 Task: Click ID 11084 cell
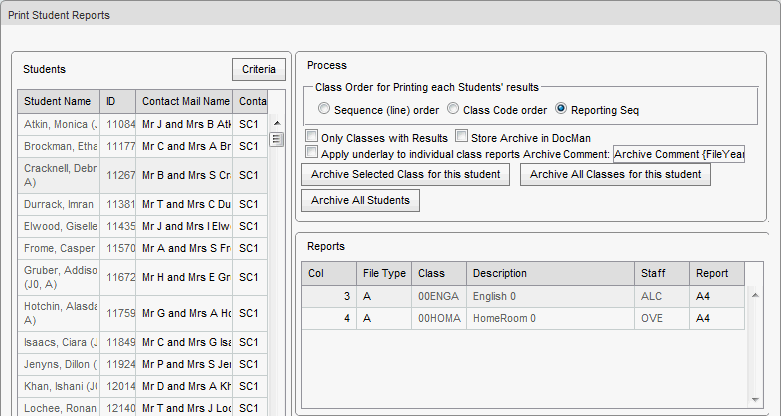coord(118,125)
